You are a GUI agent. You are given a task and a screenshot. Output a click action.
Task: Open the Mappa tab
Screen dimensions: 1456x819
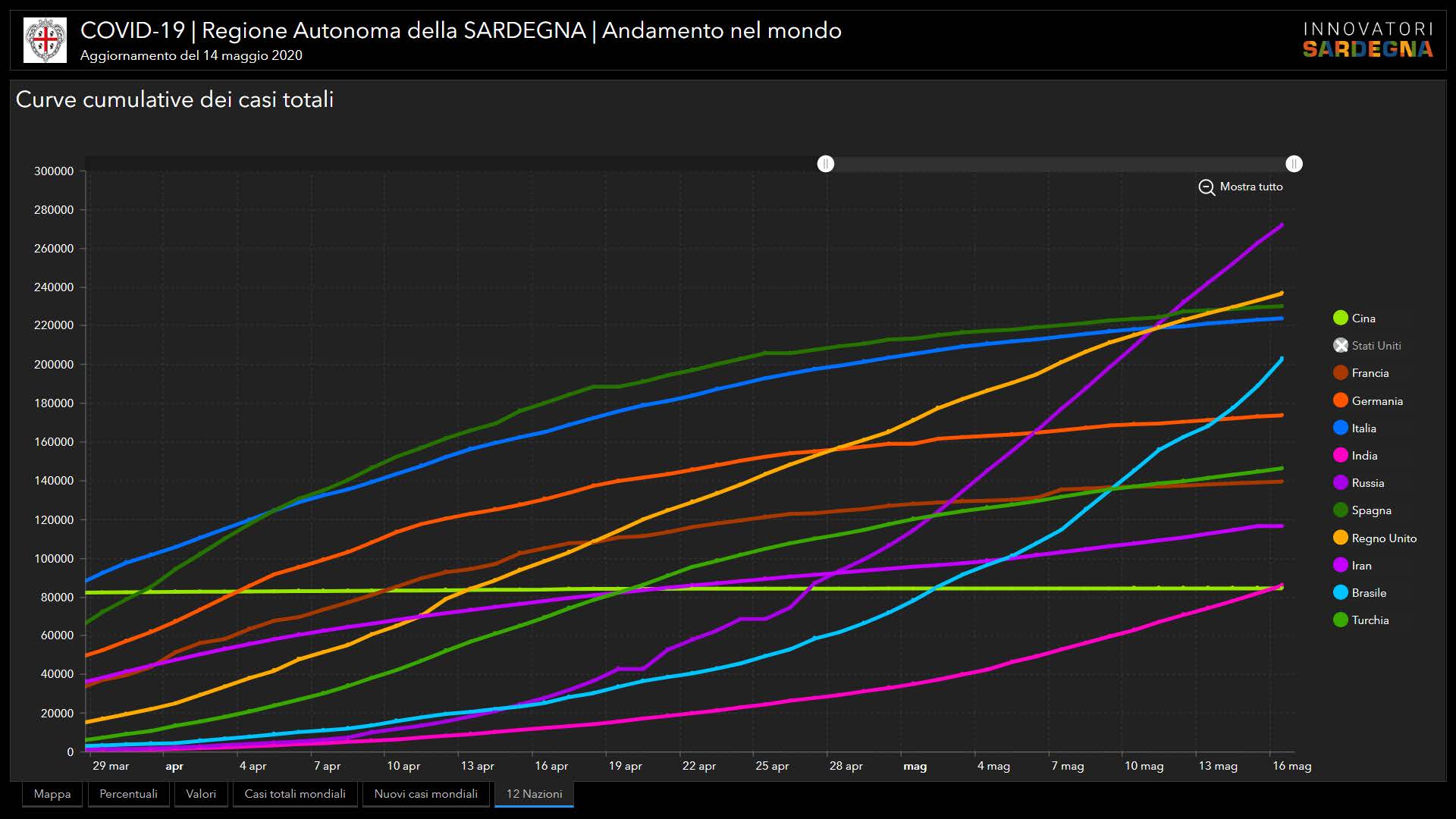[x=52, y=794]
